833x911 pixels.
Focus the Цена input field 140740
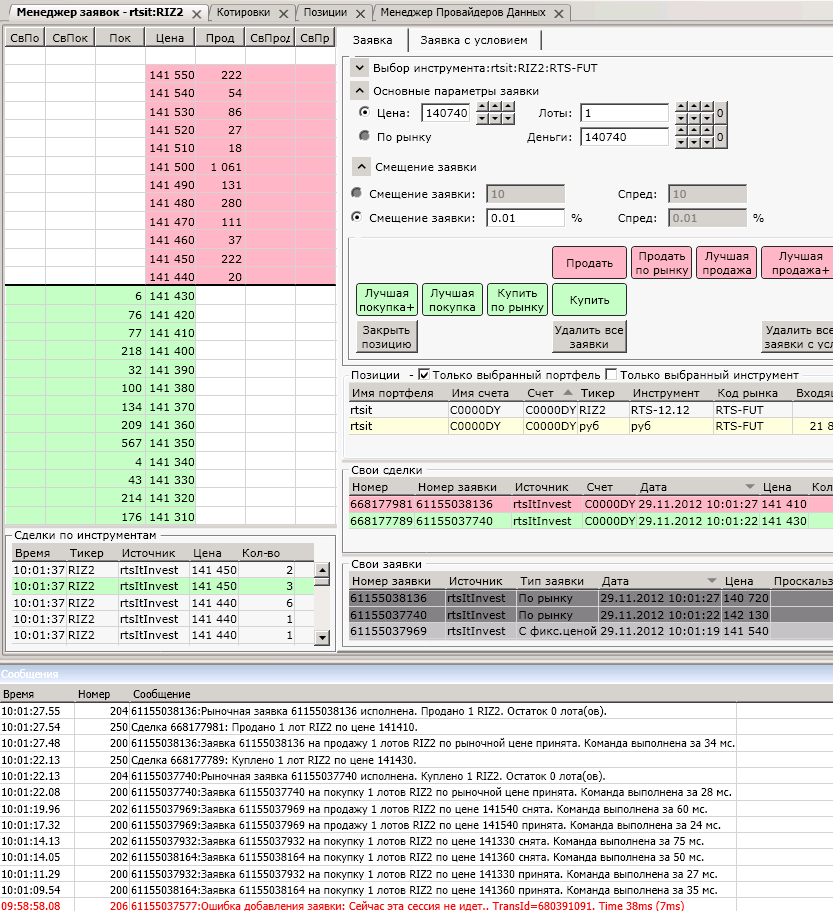pos(446,113)
